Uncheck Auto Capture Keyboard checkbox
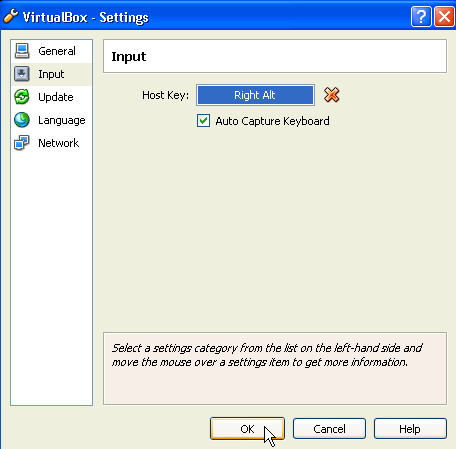456x449 pixels. (203, 121)
